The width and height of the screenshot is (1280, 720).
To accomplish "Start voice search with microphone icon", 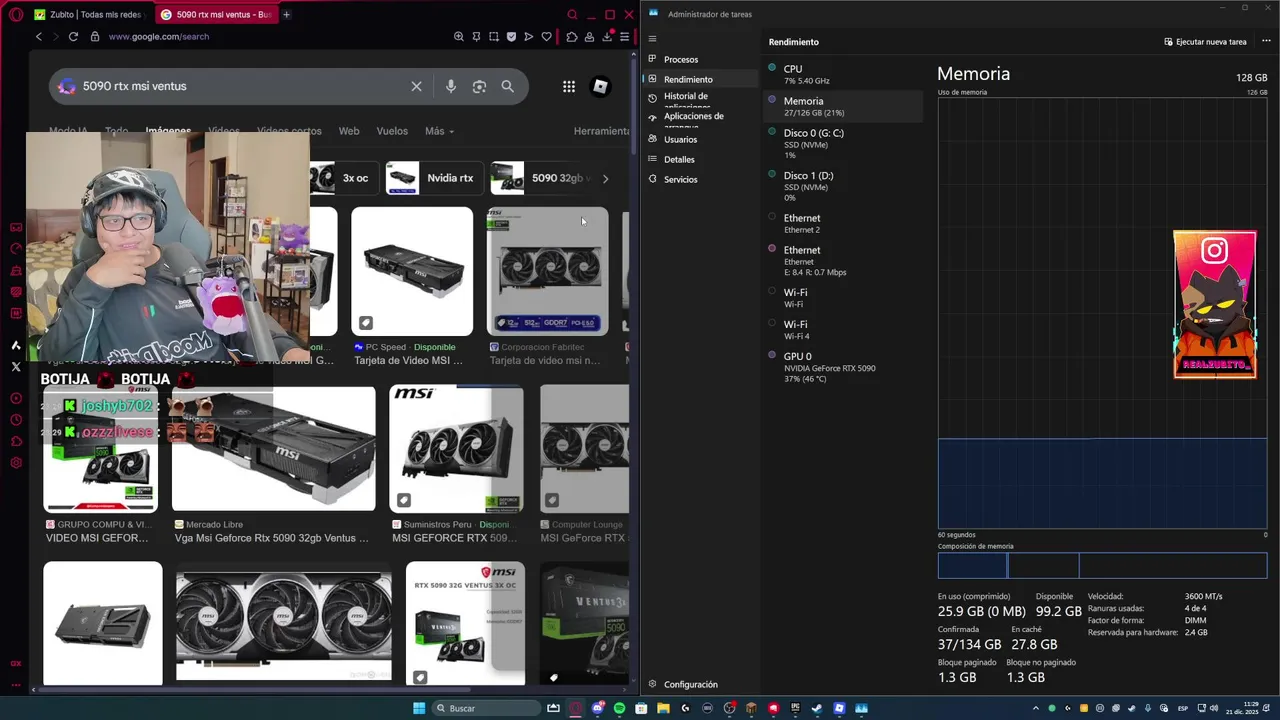I will click(x=451, y=86).
